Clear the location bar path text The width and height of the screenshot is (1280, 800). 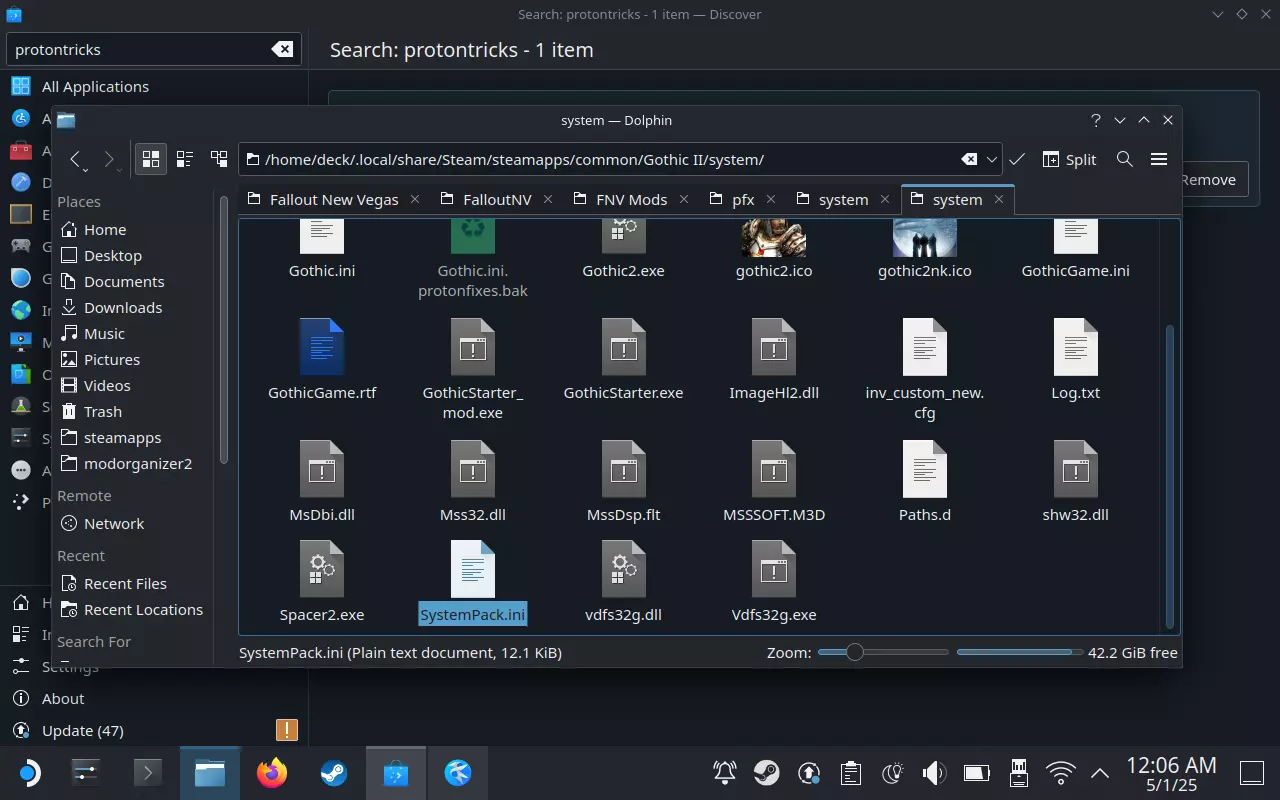coord(969,159)
